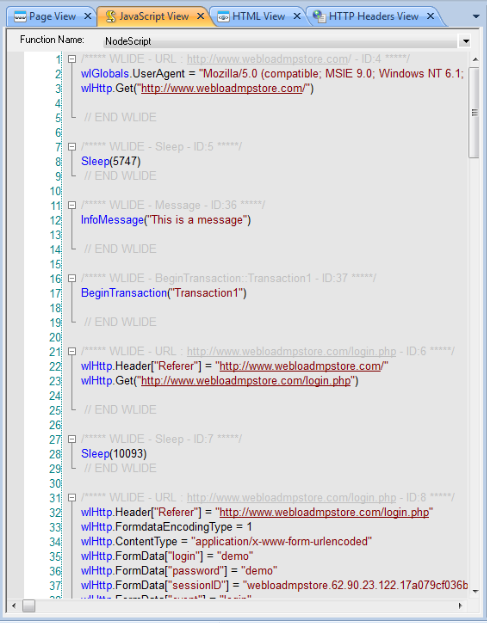The height and width of the screenshot is (623, 488).
Task: Click the login.php Referer link on line 32
Action: pos(324,512)
